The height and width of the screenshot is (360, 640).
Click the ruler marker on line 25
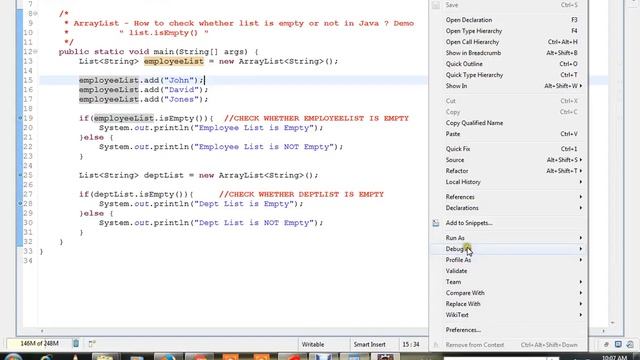tap(20, 175)
